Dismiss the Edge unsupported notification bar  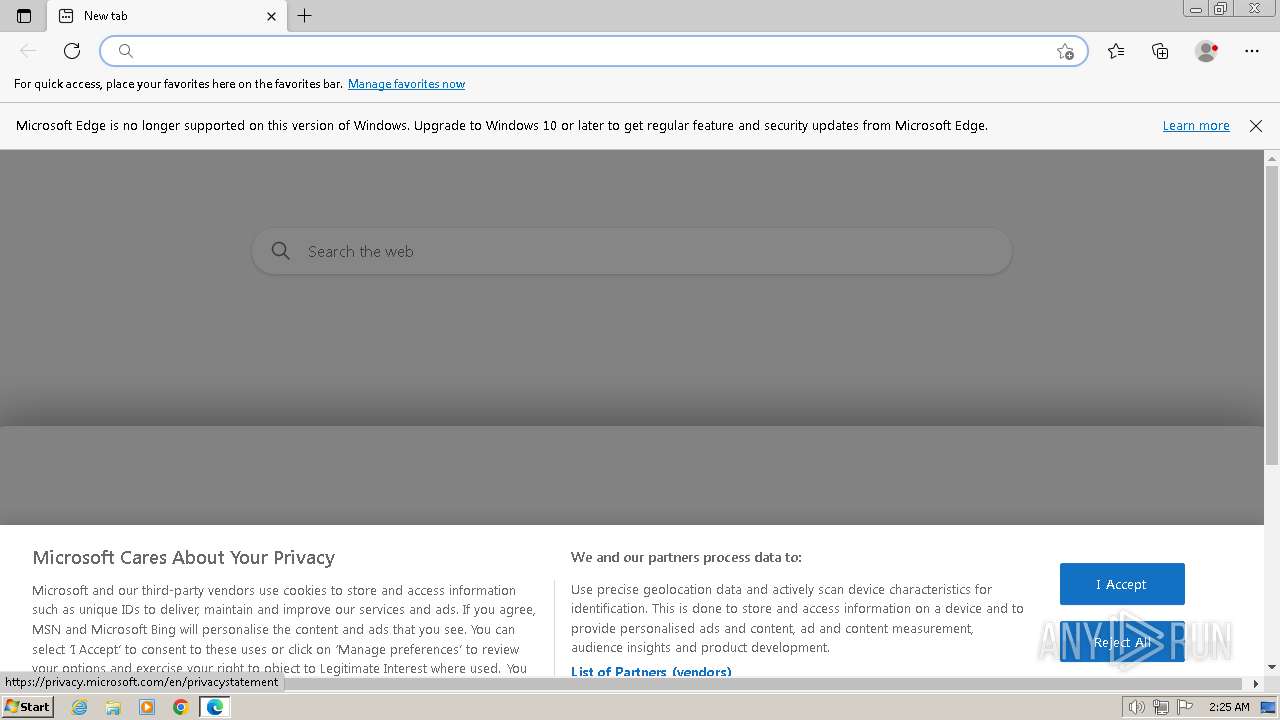pos(1256,126)
